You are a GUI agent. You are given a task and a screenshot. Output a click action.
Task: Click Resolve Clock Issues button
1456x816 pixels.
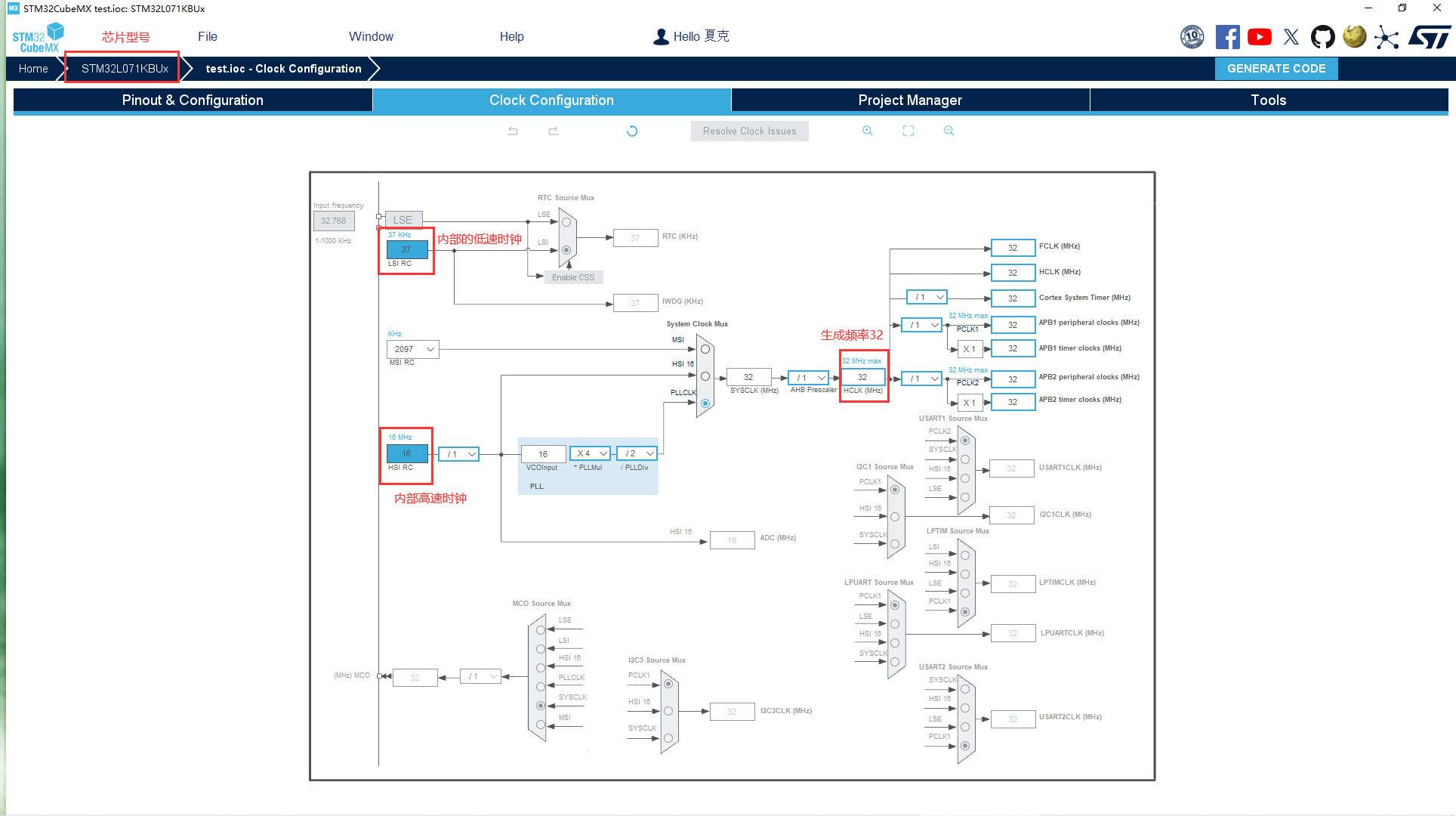(749, 131)
